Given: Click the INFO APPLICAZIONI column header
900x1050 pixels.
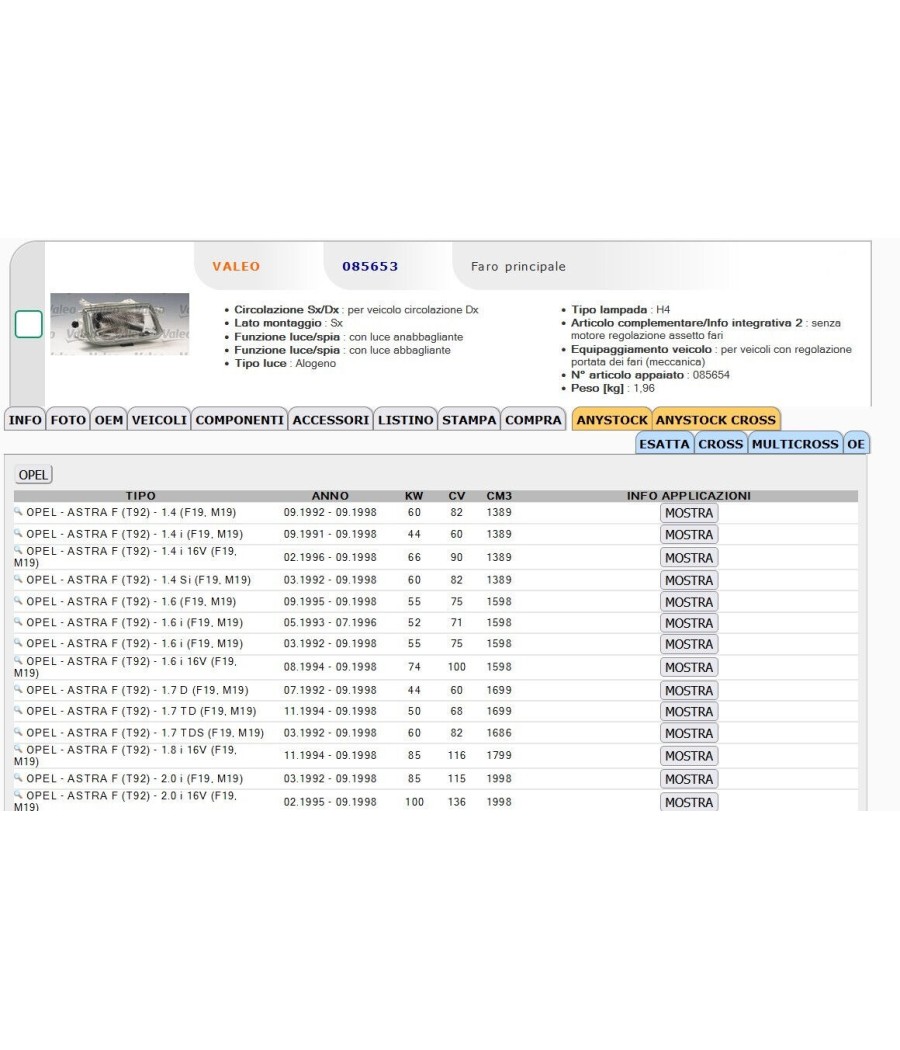Looking at the screenshot, I should tap(688, 496).
